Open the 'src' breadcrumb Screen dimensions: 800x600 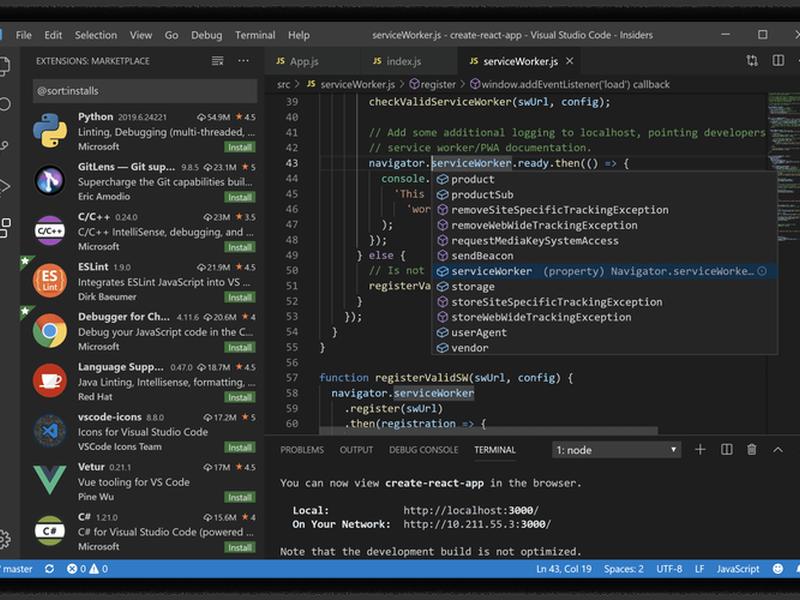click(x=283, y=84)
